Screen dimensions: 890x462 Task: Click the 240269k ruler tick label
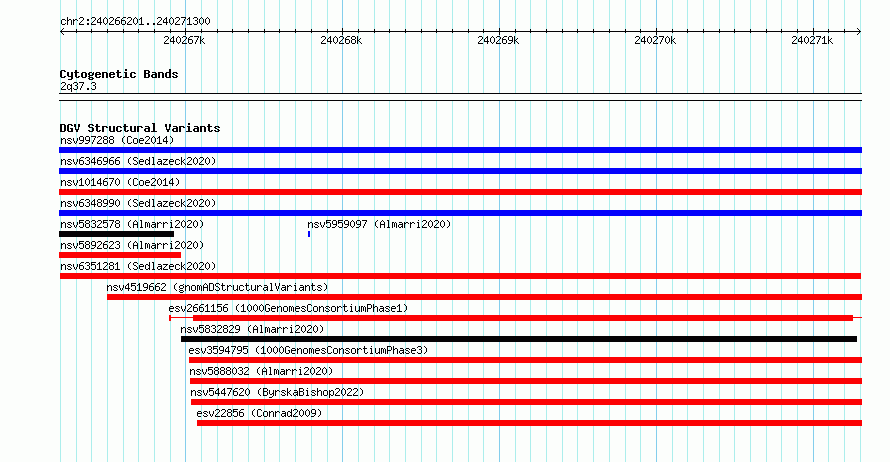[x=498, y=40]
